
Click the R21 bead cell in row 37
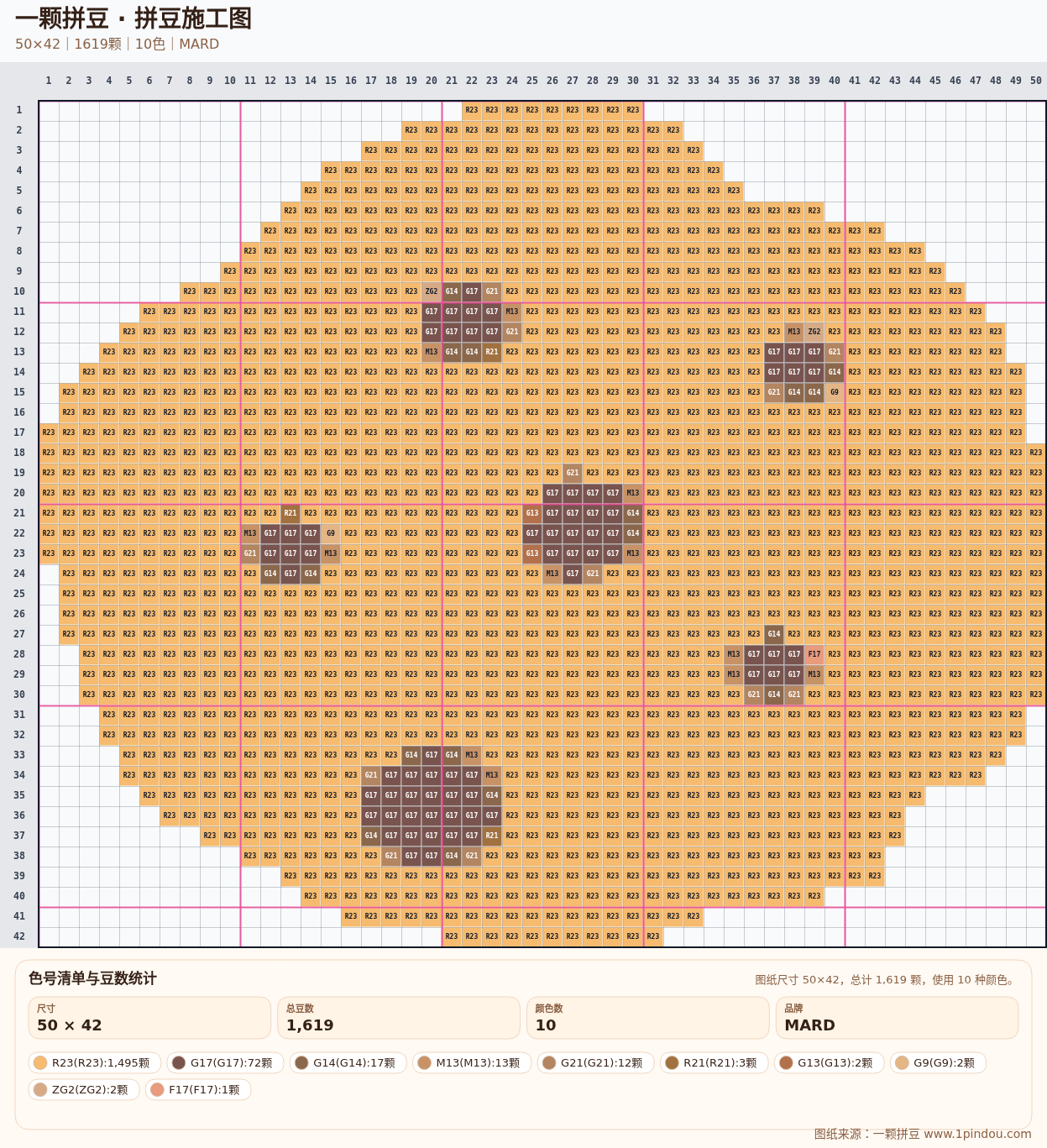[x=492, y=836]
